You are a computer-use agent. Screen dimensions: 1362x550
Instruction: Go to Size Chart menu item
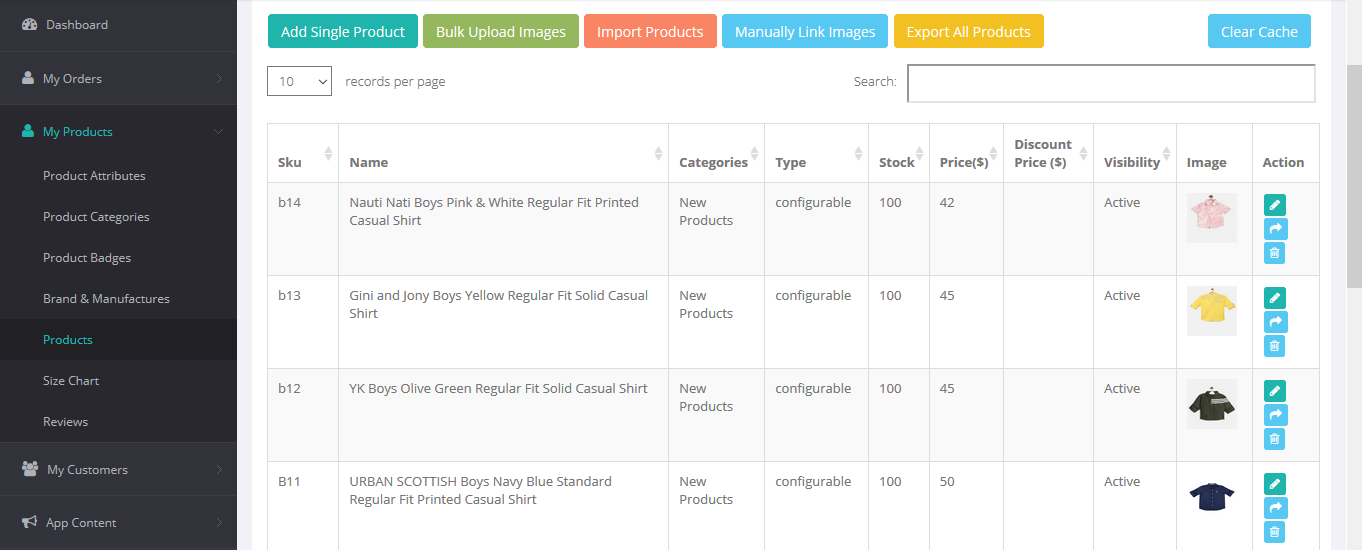[x=71, y=381]
